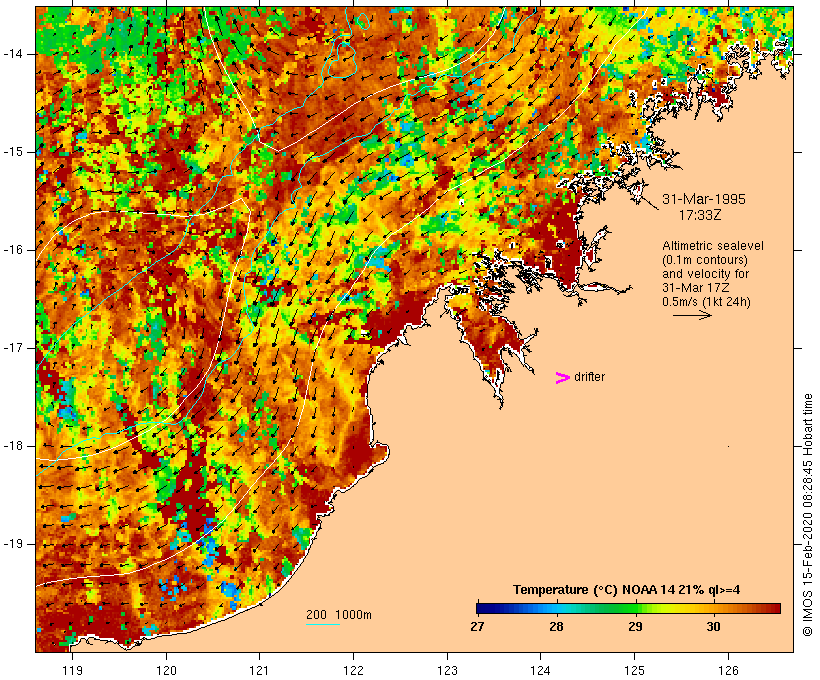
Task: Click the 122 longitude axis label
Action: click(x=353, y=670)
